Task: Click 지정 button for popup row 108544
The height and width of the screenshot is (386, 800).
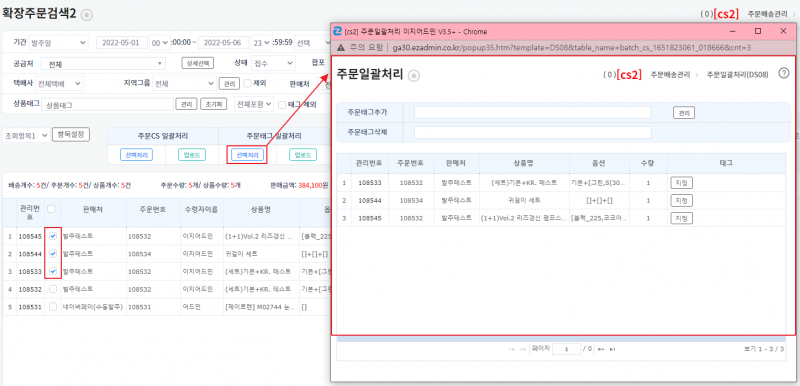Action: click(x=682, y=200)
